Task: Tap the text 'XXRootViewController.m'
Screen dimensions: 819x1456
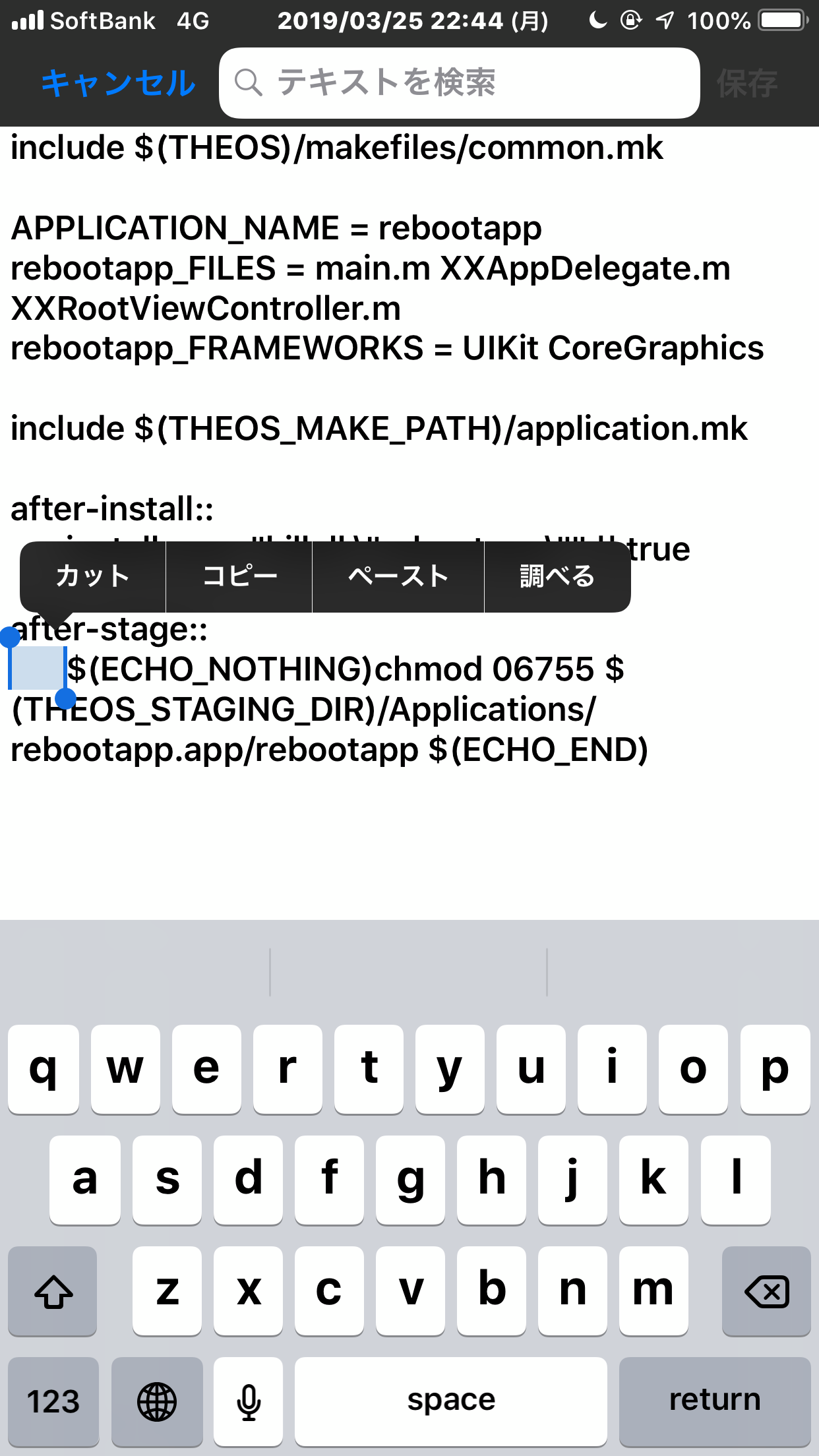Action: pos(206,309)
